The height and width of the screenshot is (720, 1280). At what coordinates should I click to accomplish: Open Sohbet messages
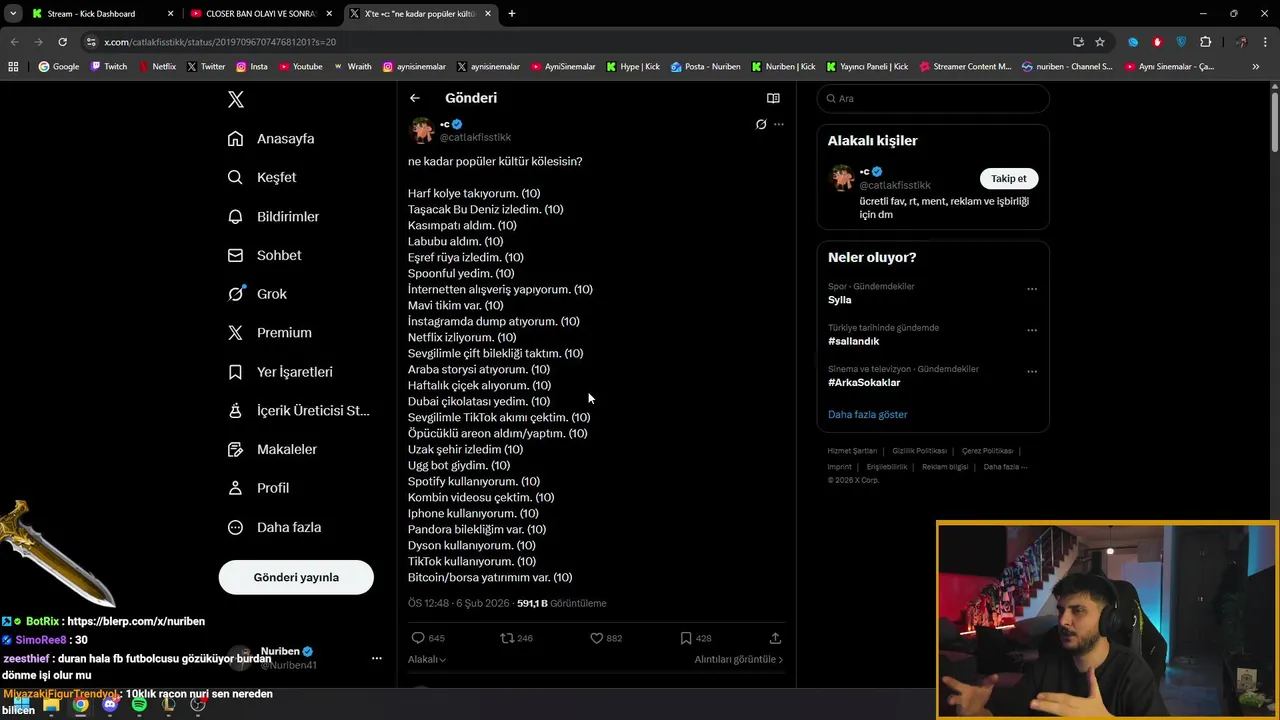click(x=264, y=255)
